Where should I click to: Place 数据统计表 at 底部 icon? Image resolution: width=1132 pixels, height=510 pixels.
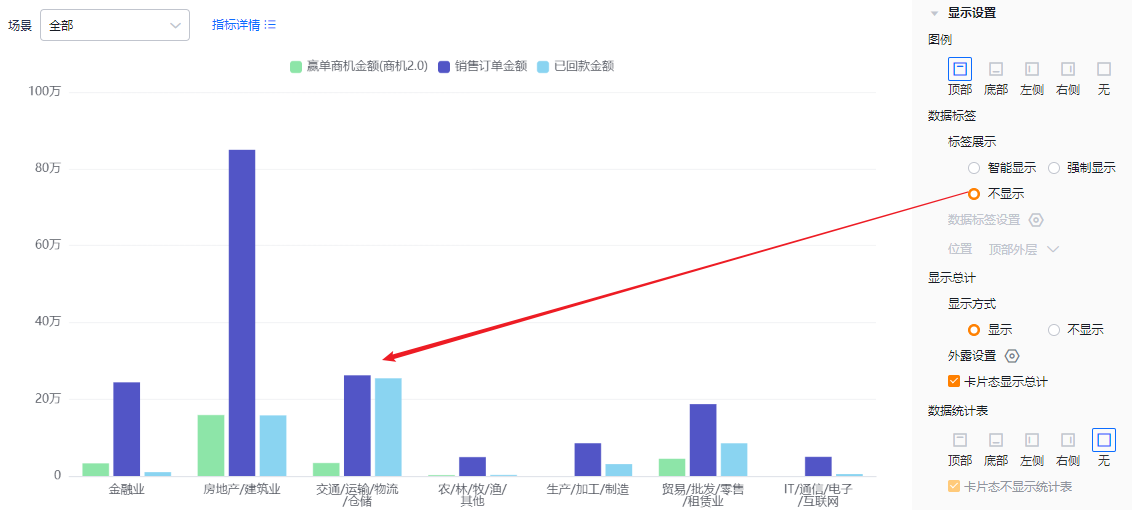[996, 440]
